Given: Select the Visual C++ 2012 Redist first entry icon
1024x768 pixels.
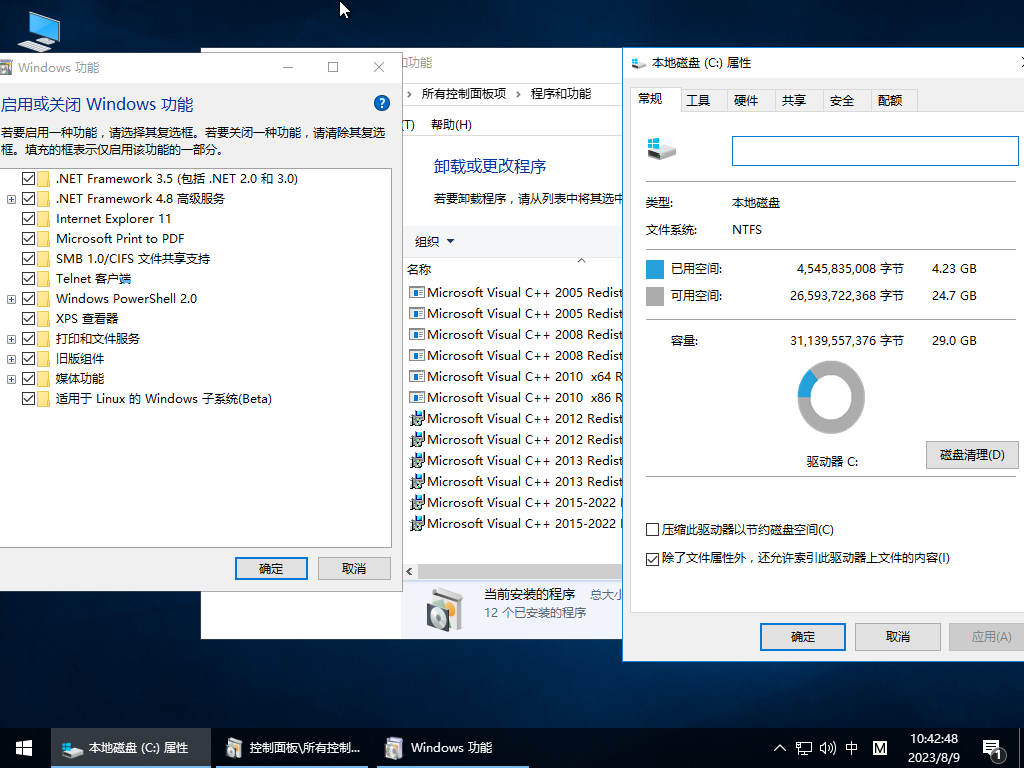Looking at the screenshot, I should [x=417, y=419].
